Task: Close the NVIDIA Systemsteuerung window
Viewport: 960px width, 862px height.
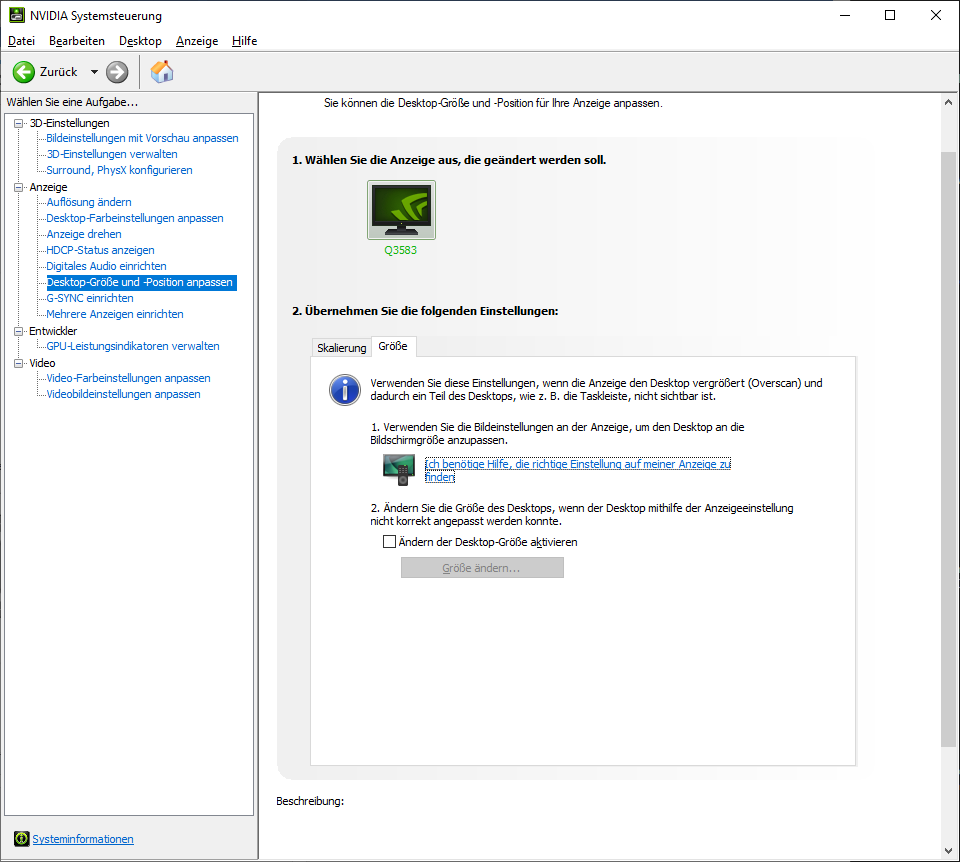Action: point(936,15)
